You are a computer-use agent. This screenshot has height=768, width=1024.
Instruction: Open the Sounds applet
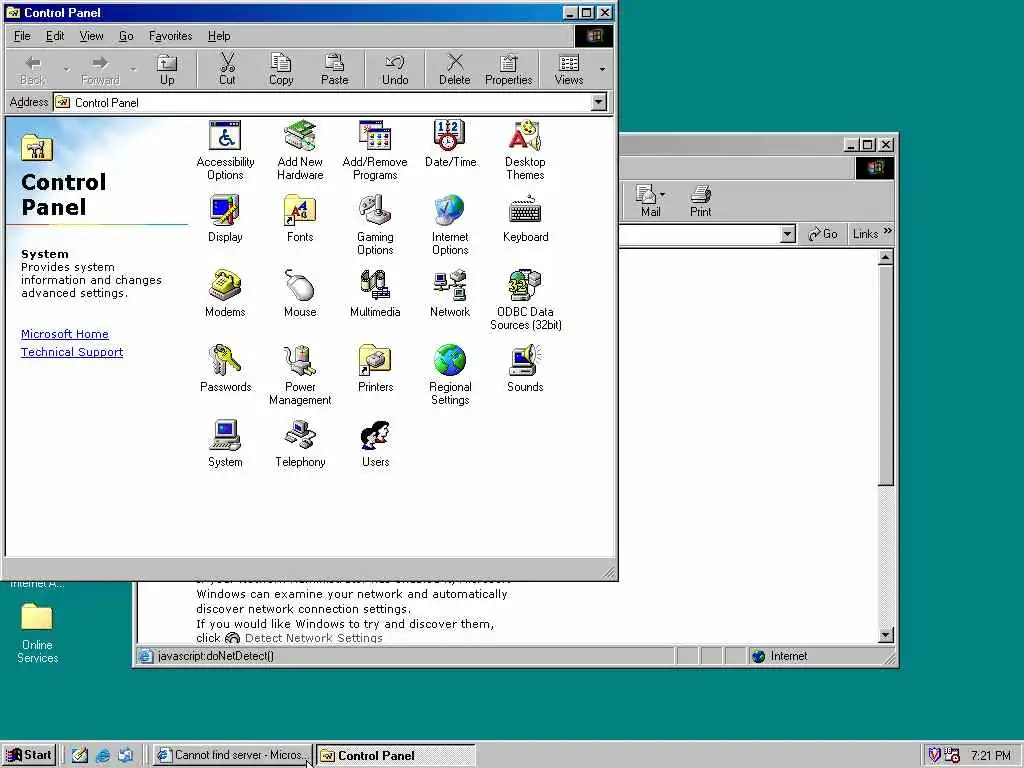coord(525,369)
